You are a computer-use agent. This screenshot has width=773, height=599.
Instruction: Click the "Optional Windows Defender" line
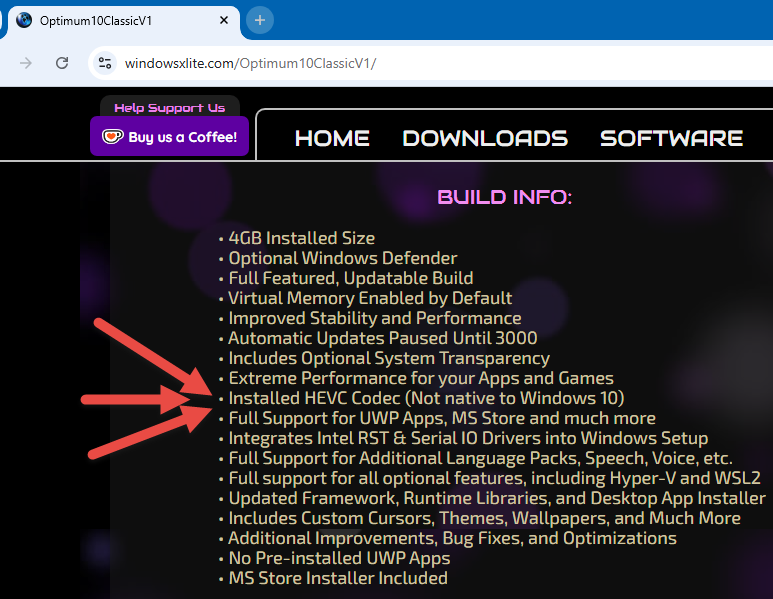pyautogui.click(x=342, y=258)
